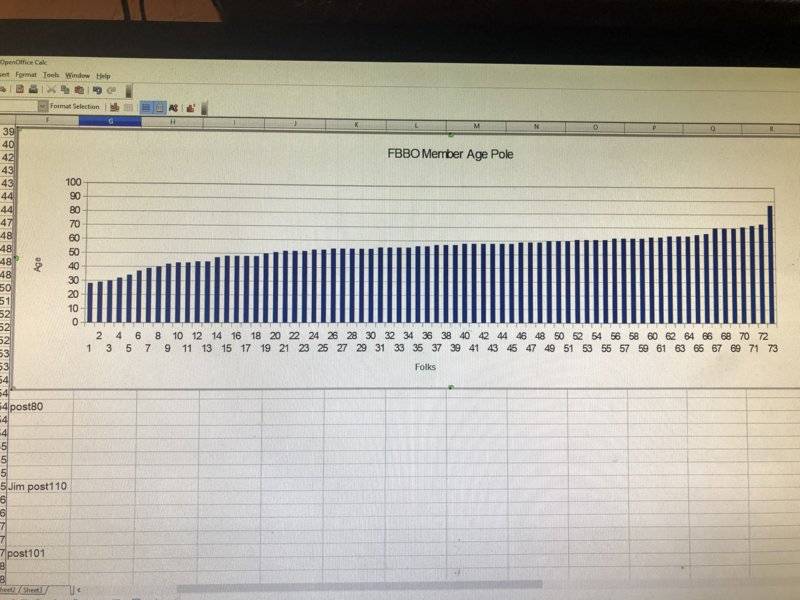800x600 pixels.
Task: Click the Copy icon in toolbar
Action: point(65,89)
